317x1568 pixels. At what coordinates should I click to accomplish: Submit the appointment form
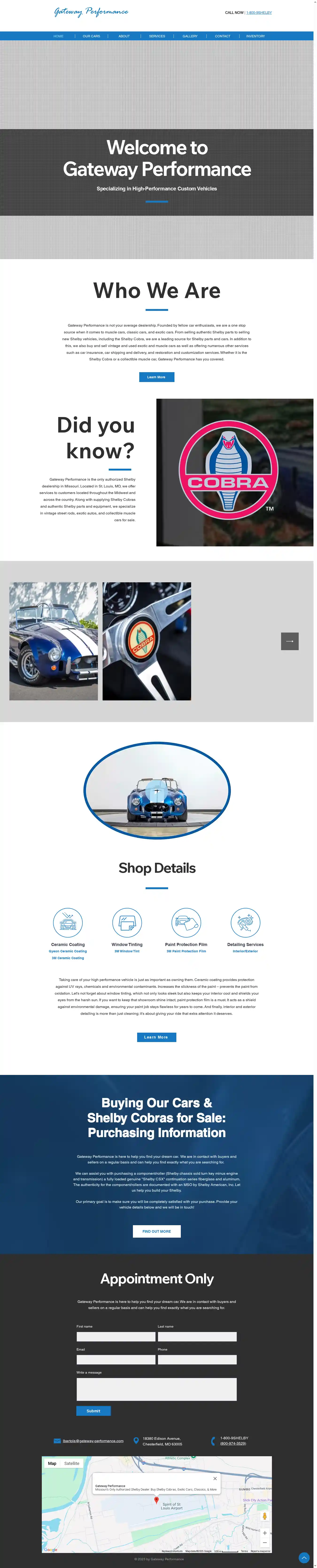(x=93, y=1410)
